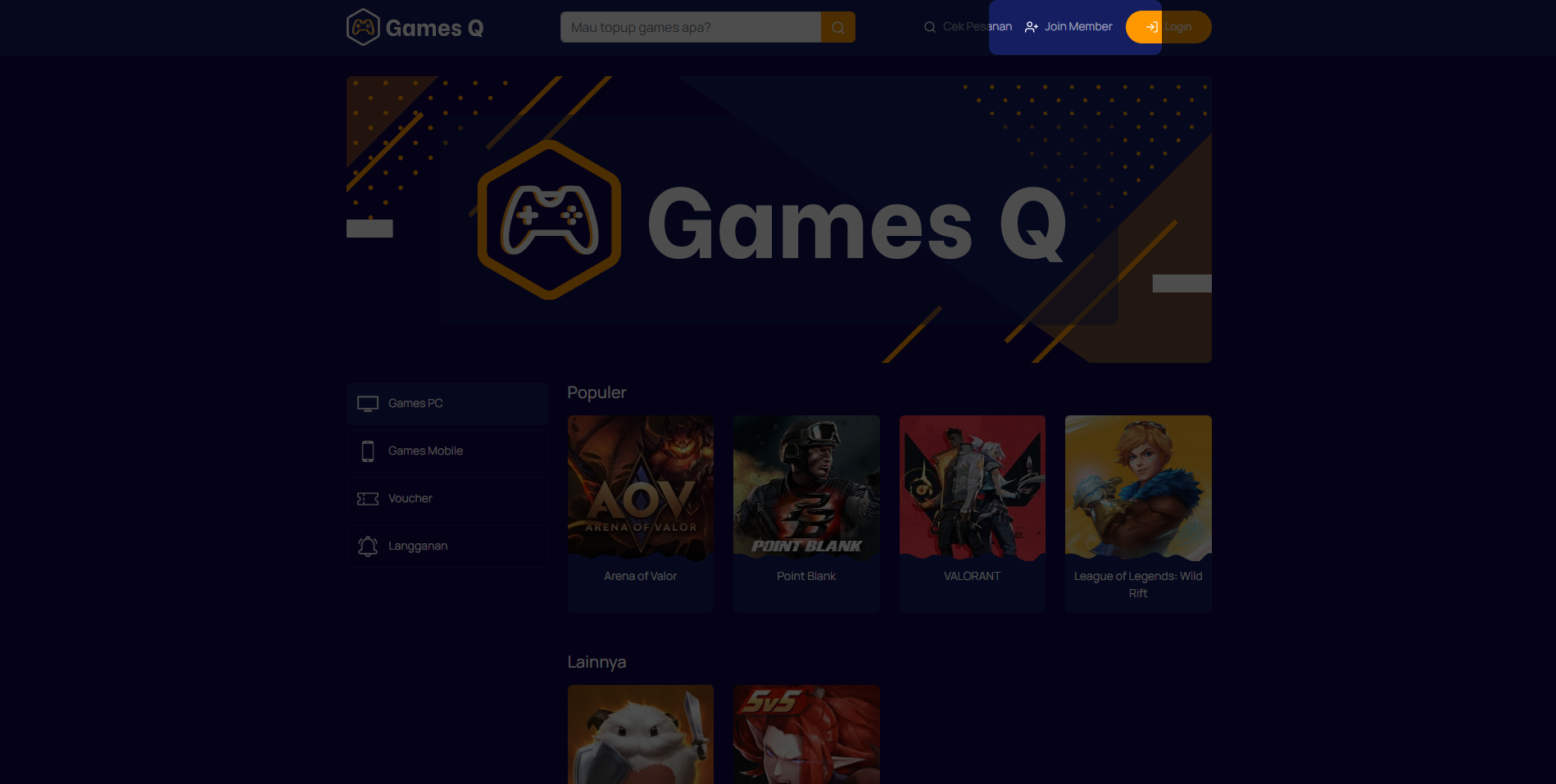The height and width of the screenshot is (784, 1556).
Task: Click the previous banner slide control
Action: pyautogui.click(x=370, y=229)
